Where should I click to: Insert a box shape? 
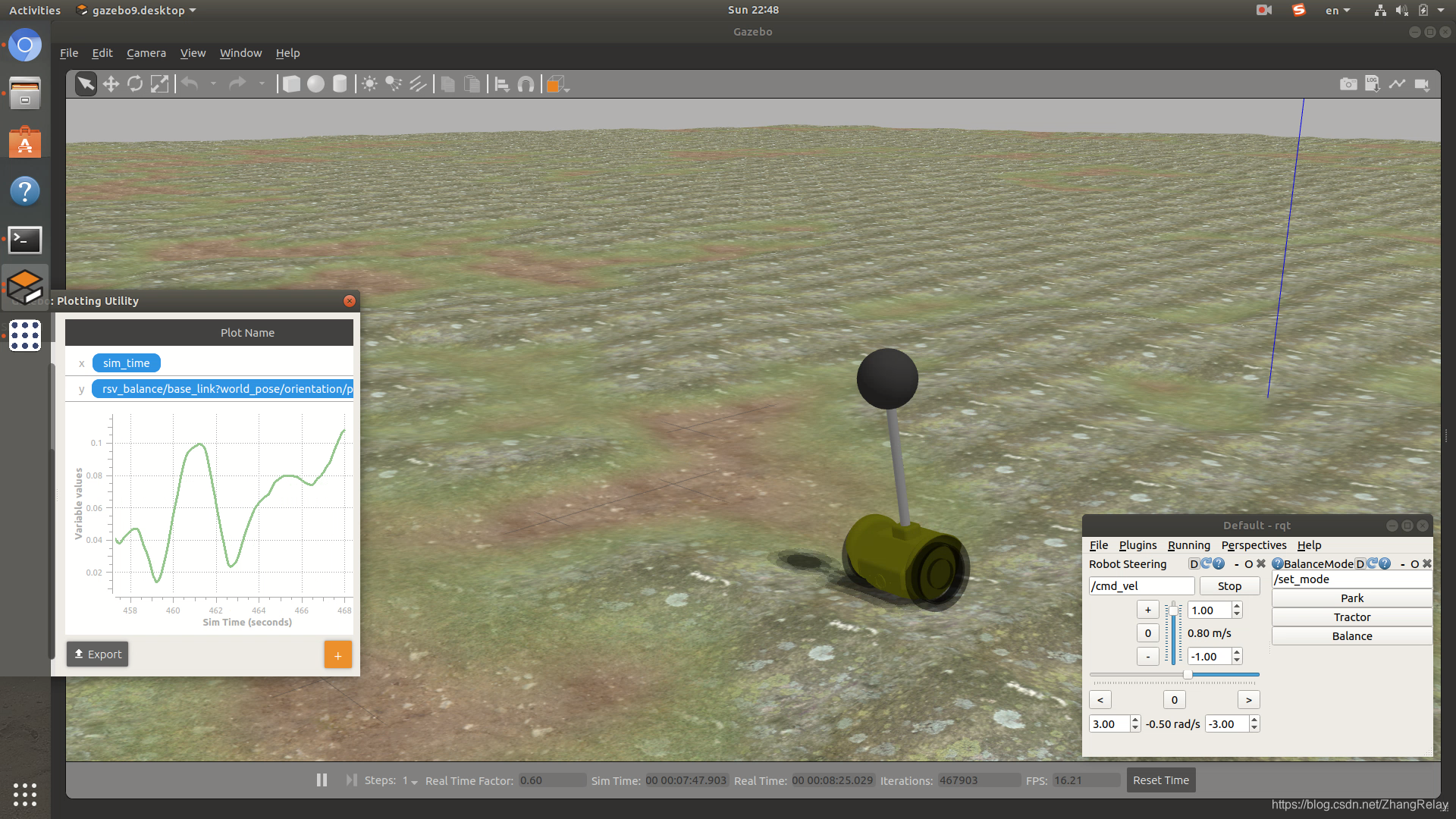[x=291, y=84]
